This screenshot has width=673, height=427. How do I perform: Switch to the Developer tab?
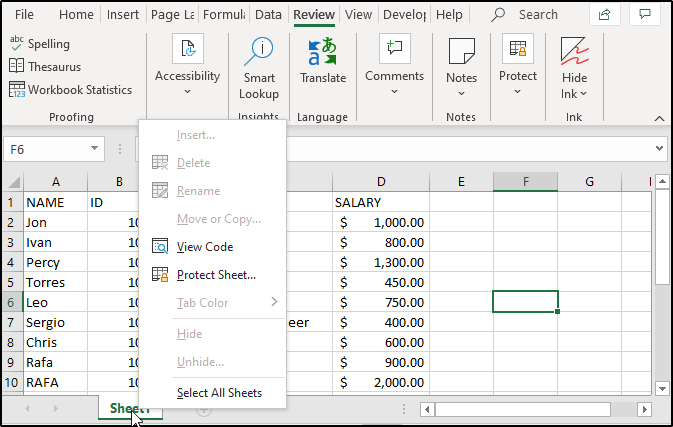click(x=404, y=15)
